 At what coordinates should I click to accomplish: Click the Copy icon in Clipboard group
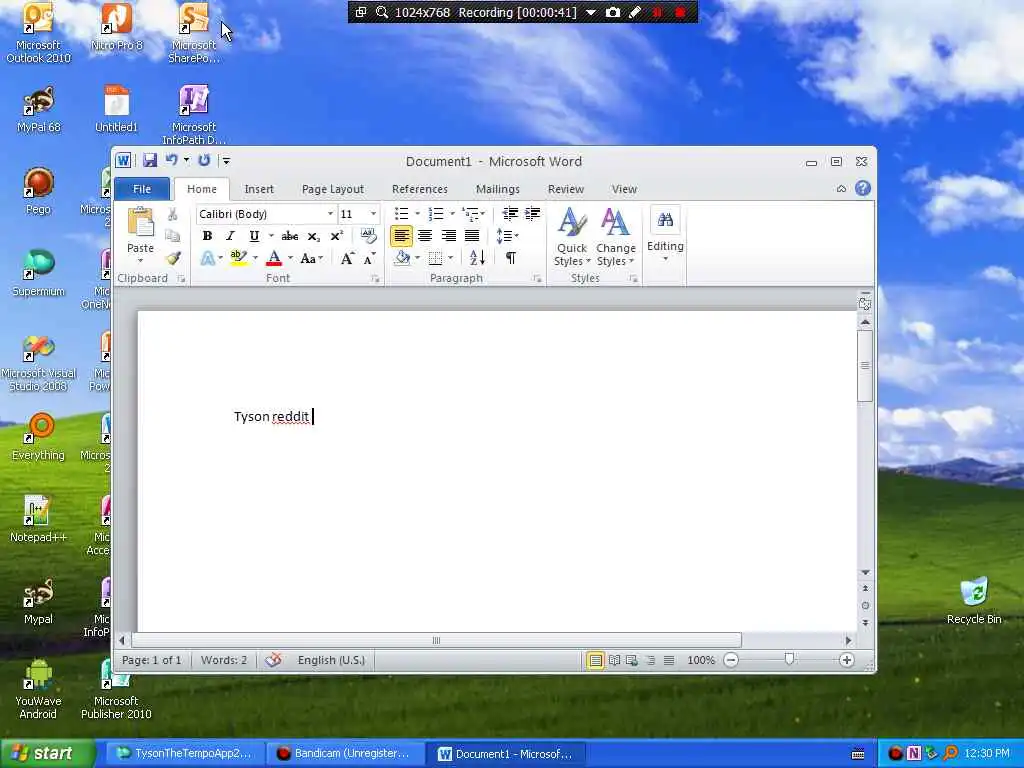pyautogui.click(x=172, y=236)
